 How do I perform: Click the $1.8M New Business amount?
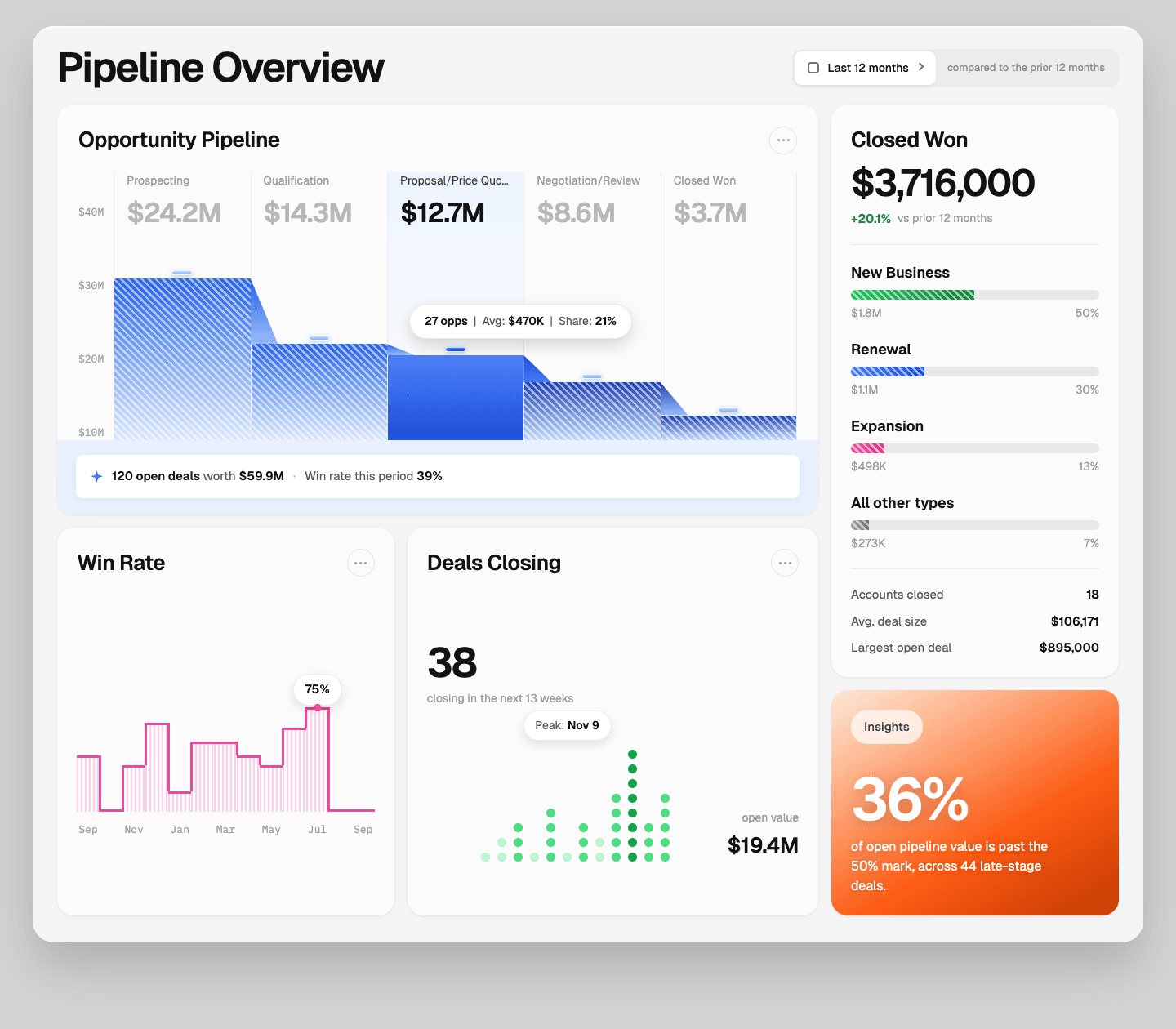tap(866, 314)
